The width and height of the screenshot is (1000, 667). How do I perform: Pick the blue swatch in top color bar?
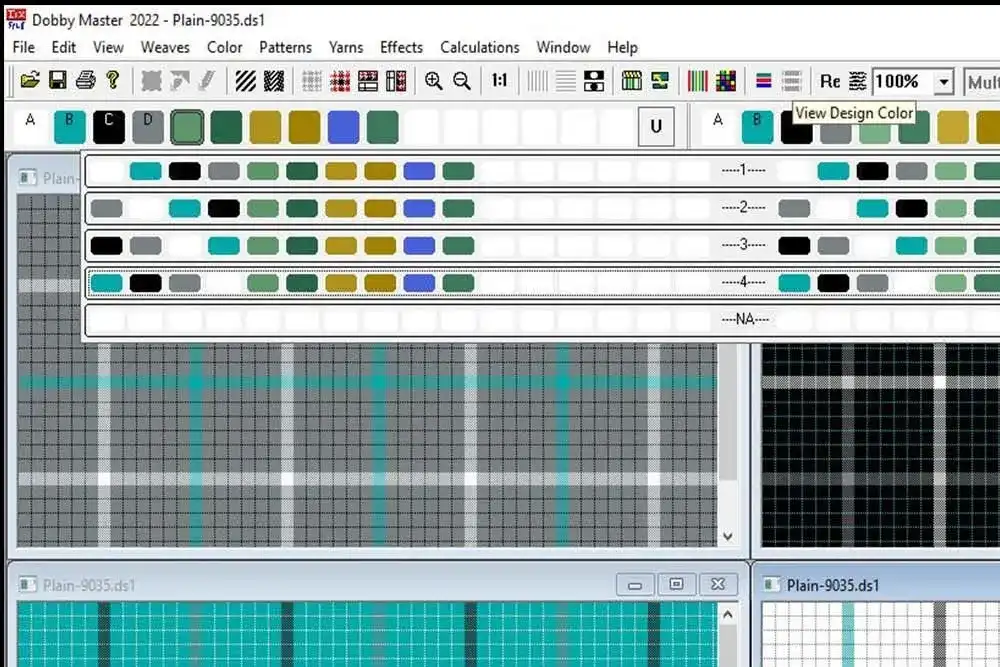pyautogui.click(x=343, y=127)
